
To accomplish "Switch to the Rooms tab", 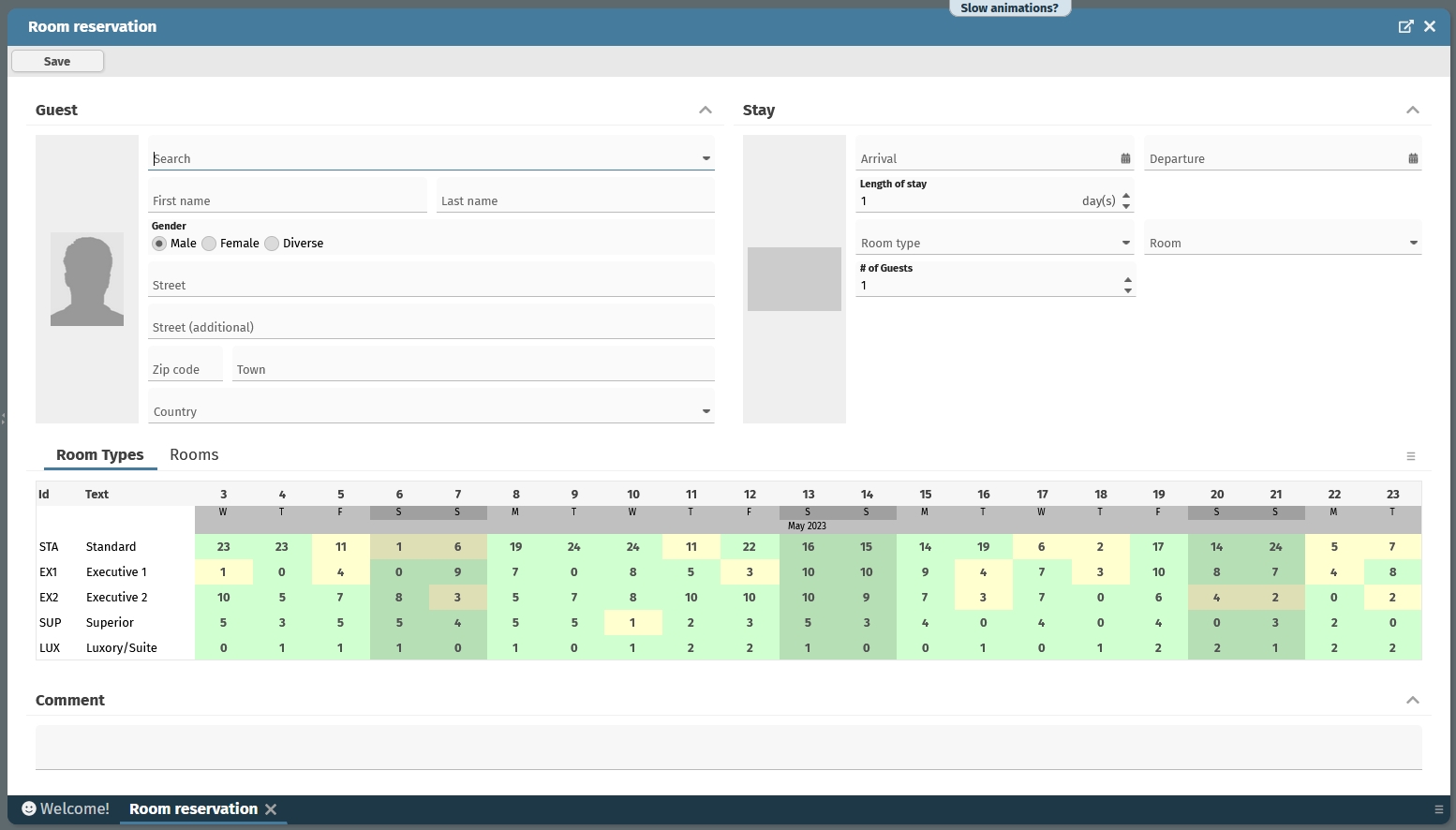I will (194, 454).
